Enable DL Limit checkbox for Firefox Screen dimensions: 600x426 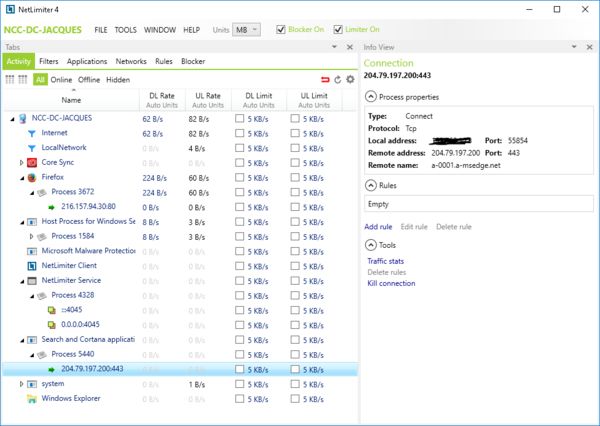(x=240, y=178)
